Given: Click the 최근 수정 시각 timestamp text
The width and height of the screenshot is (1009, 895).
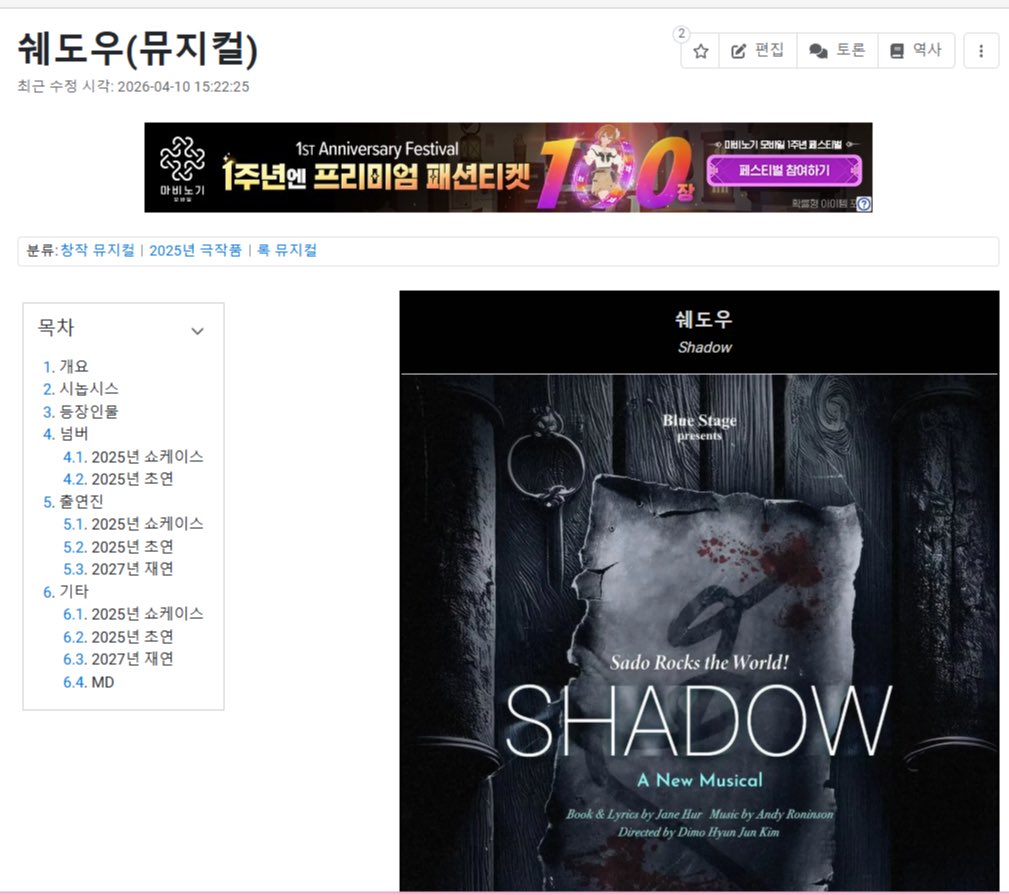Looking at the screenshot, I should [x=133, y=86].
